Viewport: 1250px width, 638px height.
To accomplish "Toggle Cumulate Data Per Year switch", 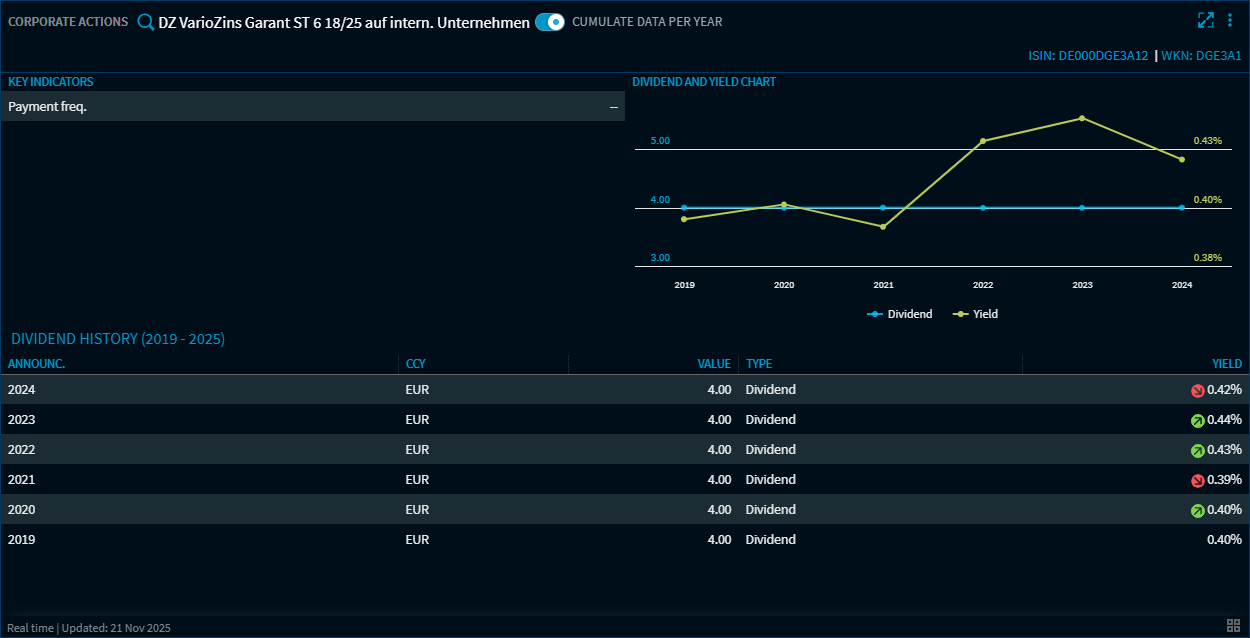I will 550,22.
